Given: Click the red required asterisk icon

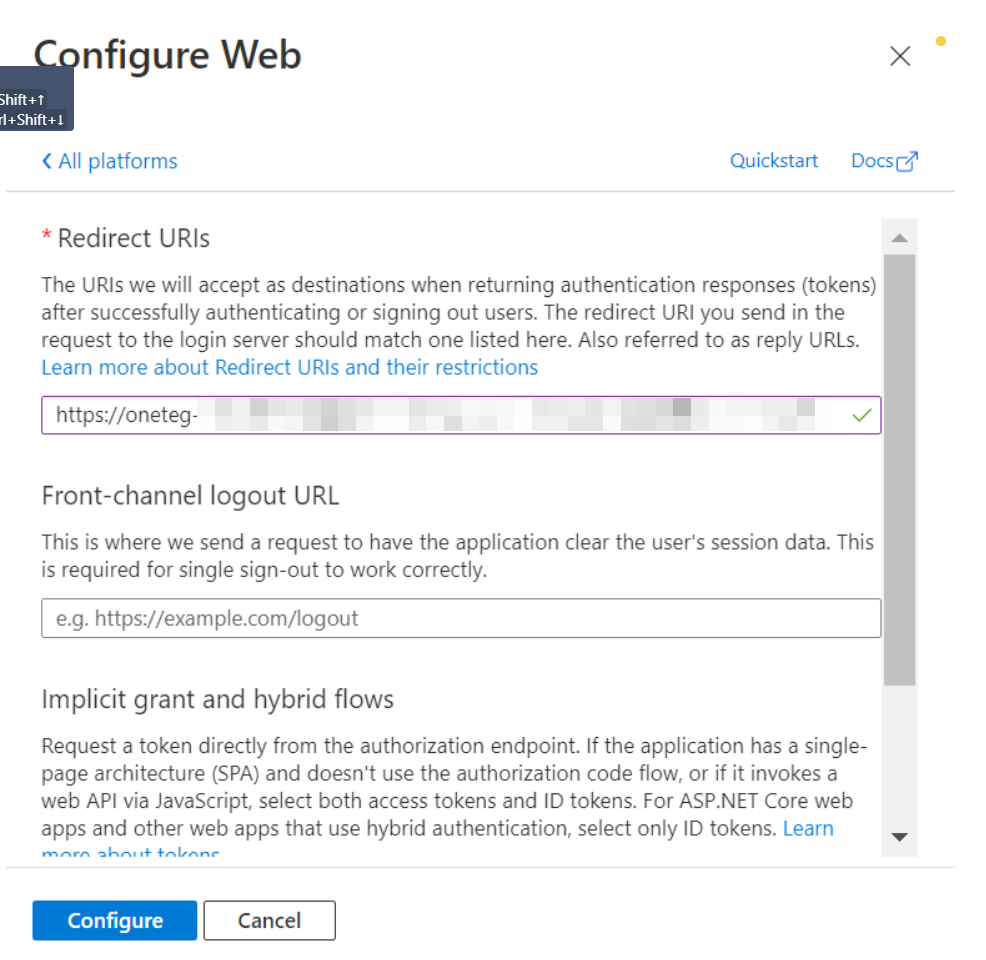Looking at the screenshot, I should (x=46, y=237).
